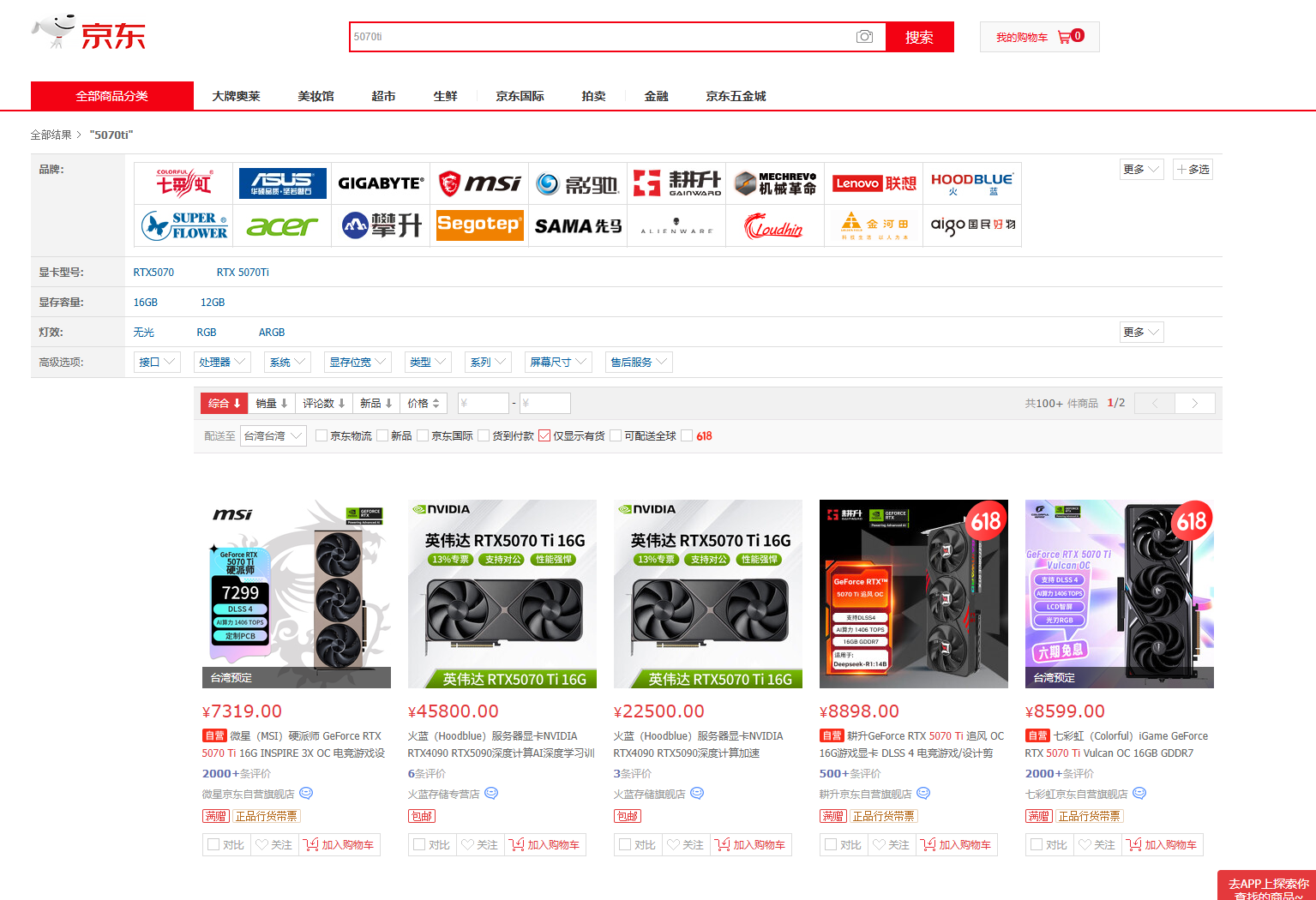The image size is (1316, 900).
Task: Go to 大牌奥莱 nav item
Action: point(236,96)
